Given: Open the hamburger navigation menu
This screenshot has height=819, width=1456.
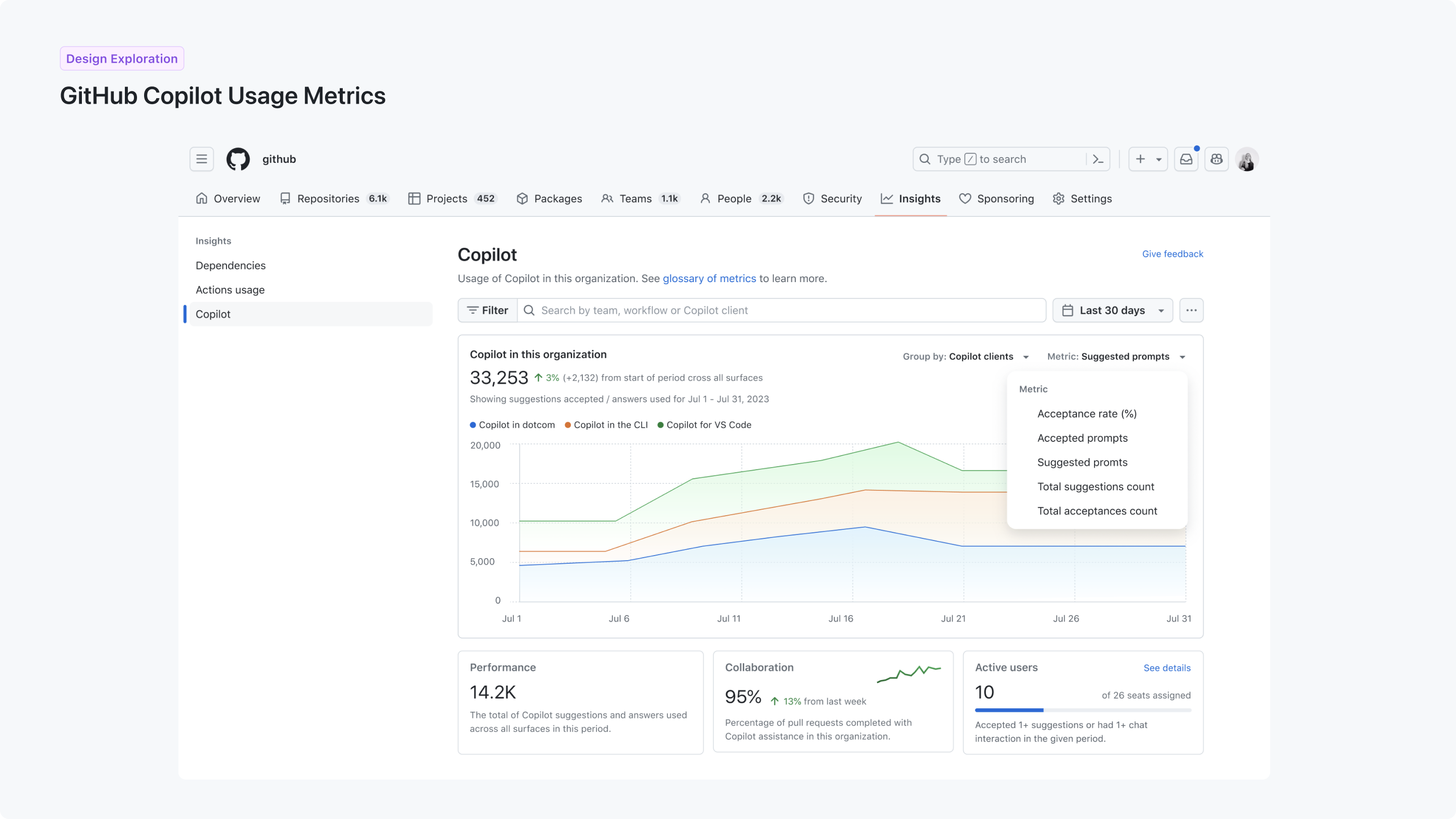Looking at the screenshot, I should click(x=201, y=159).
